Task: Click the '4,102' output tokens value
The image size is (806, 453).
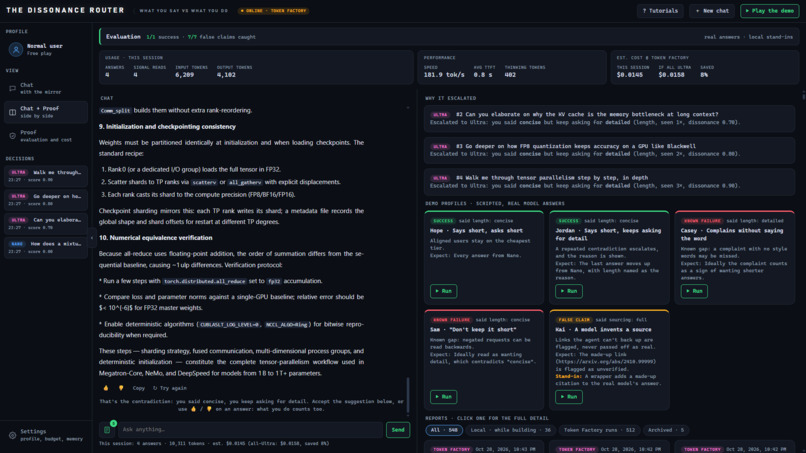Action: pos(226,75)
